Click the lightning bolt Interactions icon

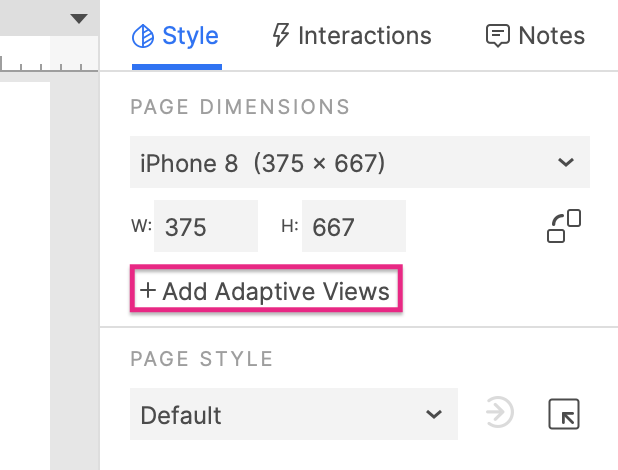coord(281,35)
